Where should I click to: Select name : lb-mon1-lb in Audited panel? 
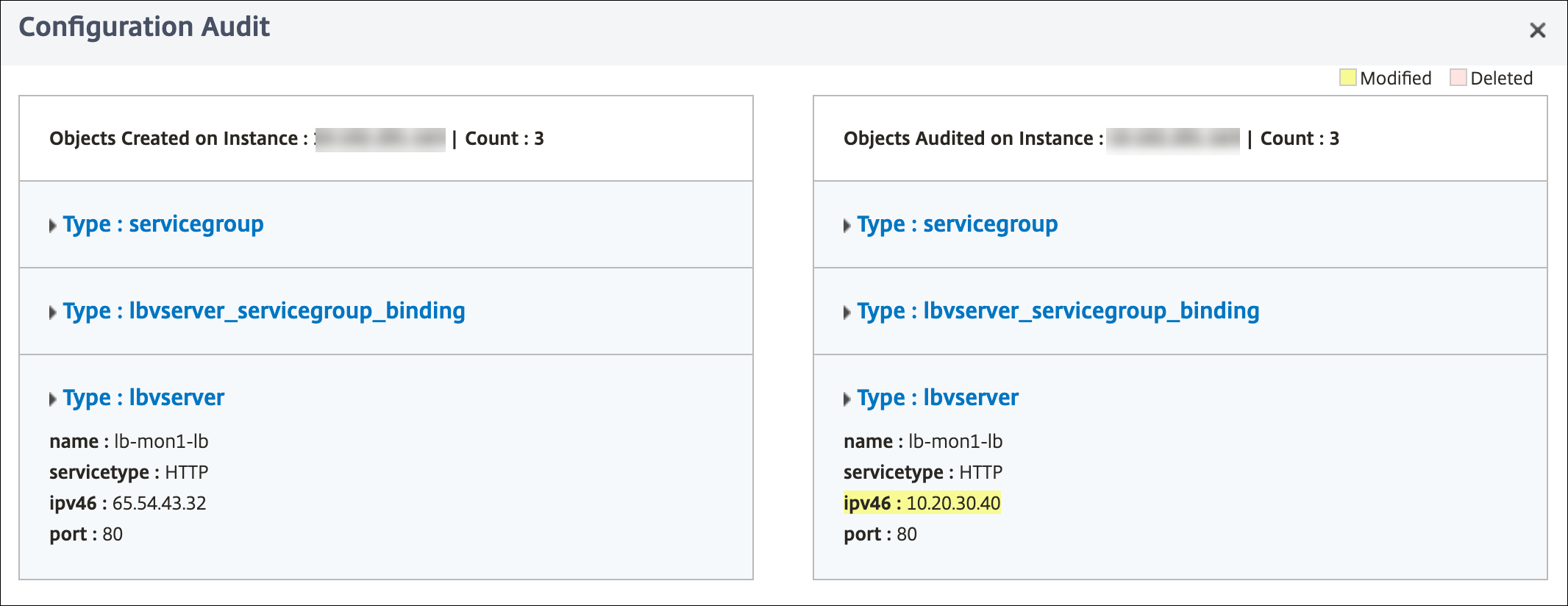923,441
